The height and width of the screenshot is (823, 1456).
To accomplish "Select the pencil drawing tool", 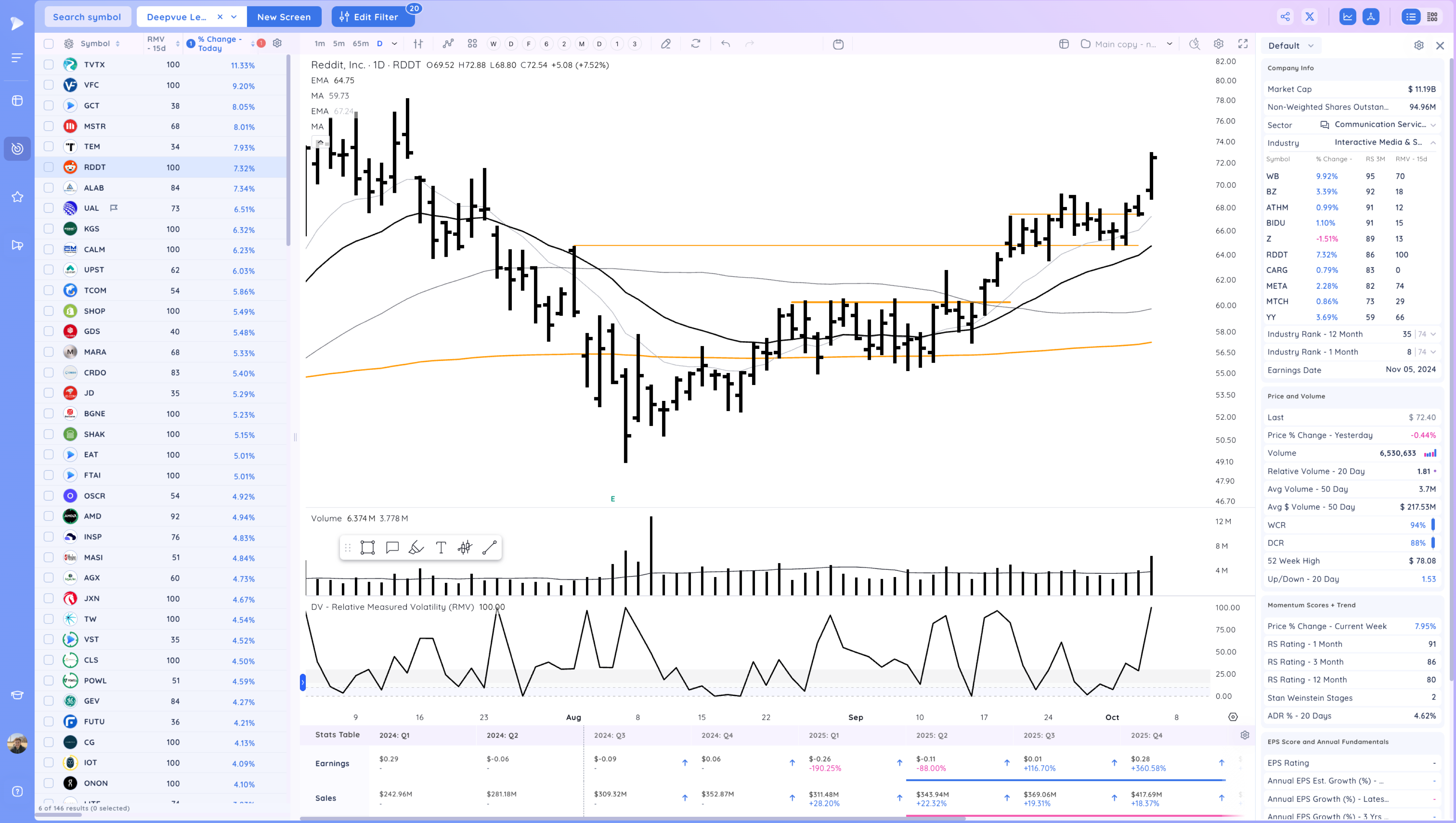I will pos(666,44).
